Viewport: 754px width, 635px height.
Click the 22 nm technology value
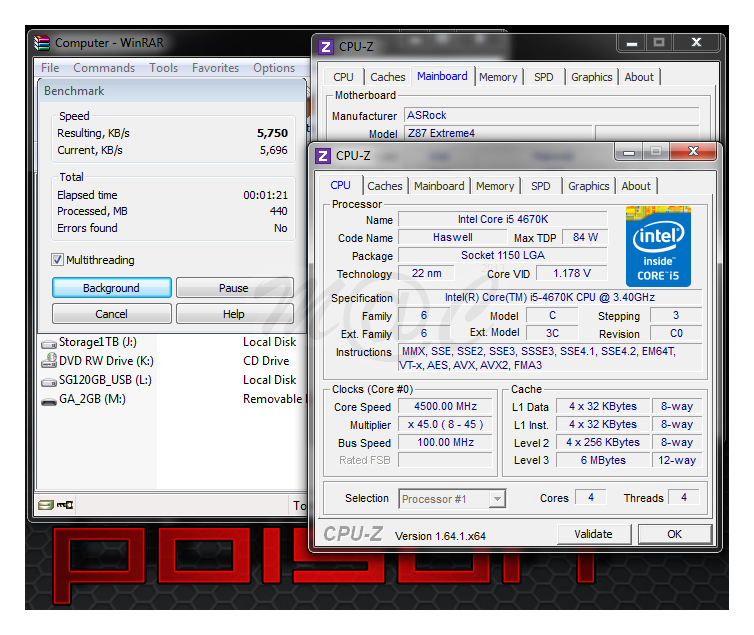tap(426, 273)
